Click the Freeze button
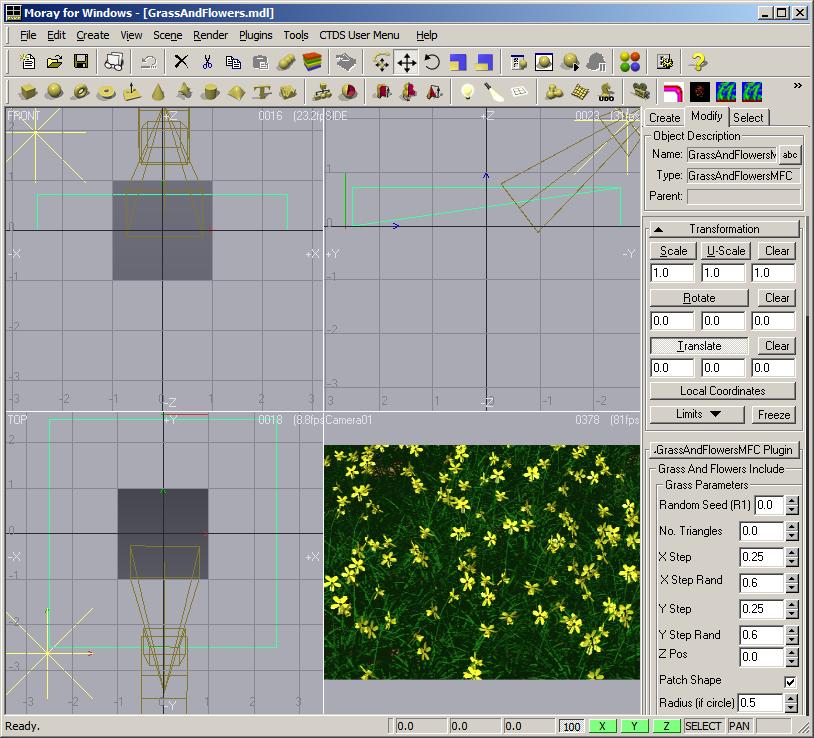The height and width of the screenshot is (738, 814). pyautogui.click(x=773, y=414)
